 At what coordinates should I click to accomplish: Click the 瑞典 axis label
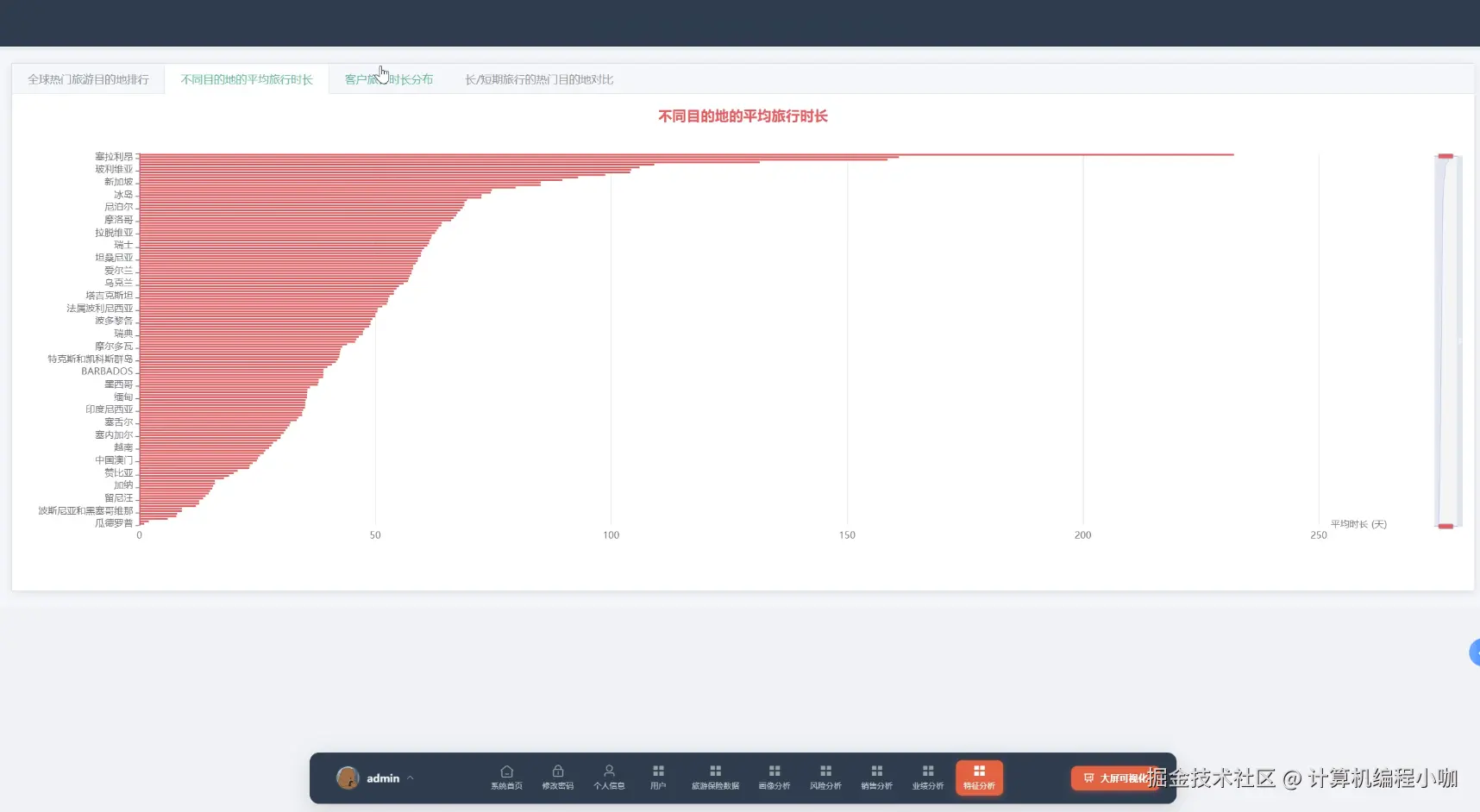[x=123, y=334]
